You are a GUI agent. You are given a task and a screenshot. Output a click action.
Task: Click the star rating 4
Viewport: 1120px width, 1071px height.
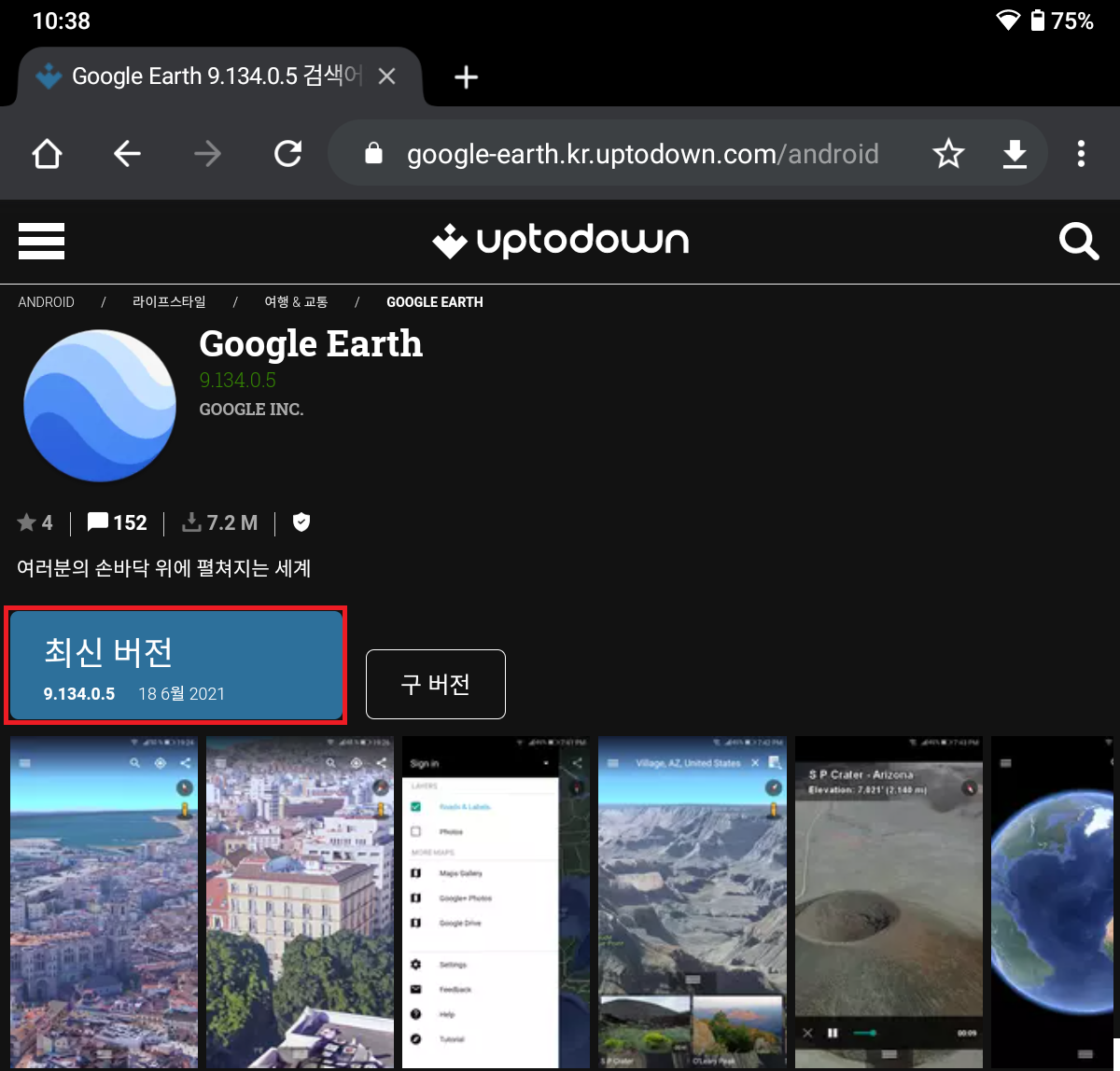point(35,522)
